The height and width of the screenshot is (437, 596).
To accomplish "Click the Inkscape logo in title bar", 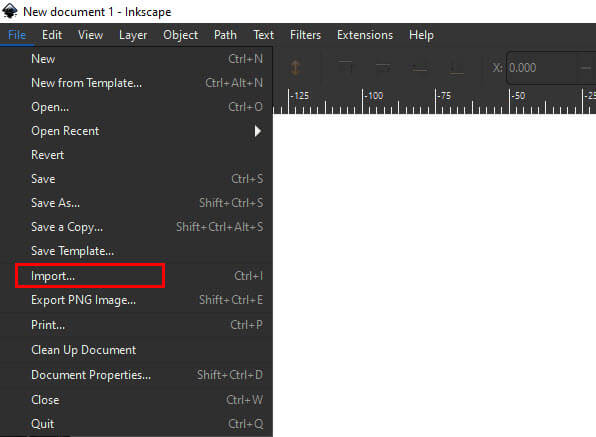I will click(x=10, y=11).
